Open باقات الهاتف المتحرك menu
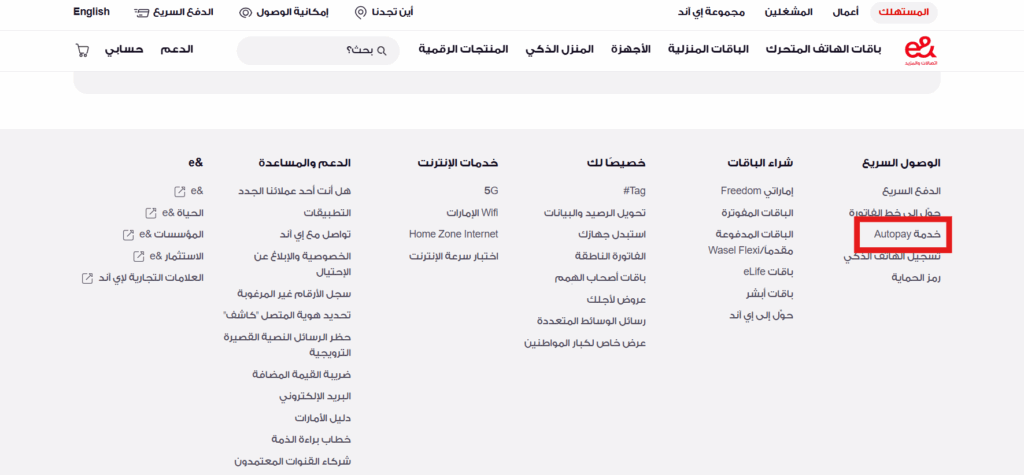This screenshot has width=1024, height=475. (823, 50)
